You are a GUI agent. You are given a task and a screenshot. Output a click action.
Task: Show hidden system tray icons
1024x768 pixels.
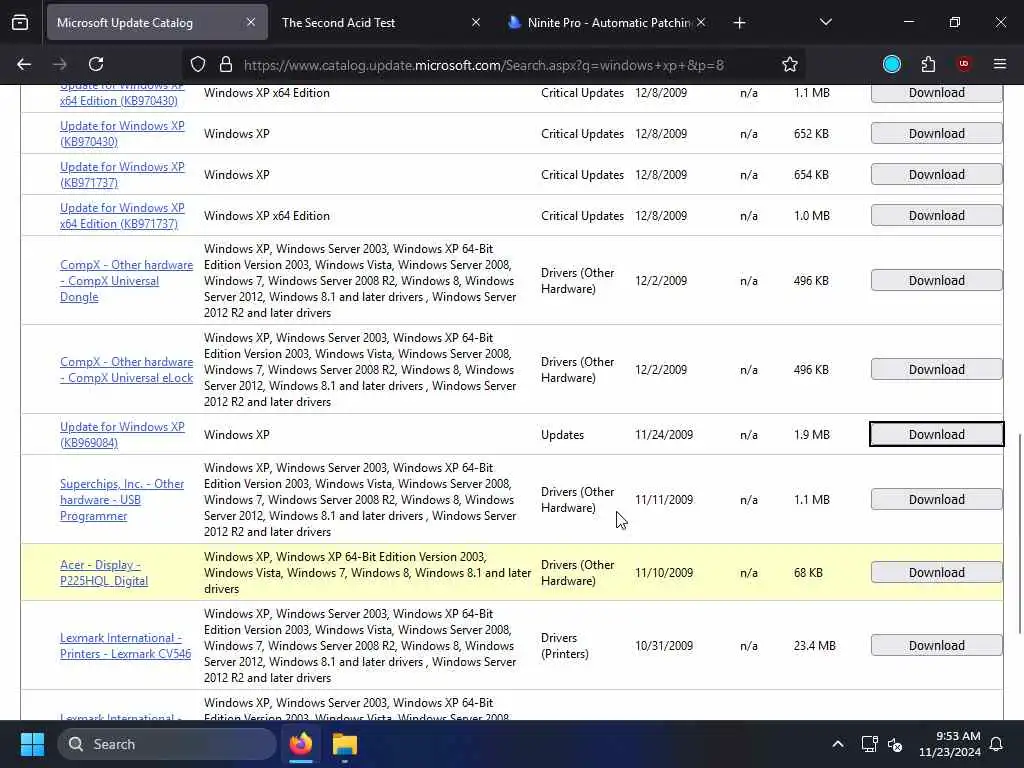837,744
